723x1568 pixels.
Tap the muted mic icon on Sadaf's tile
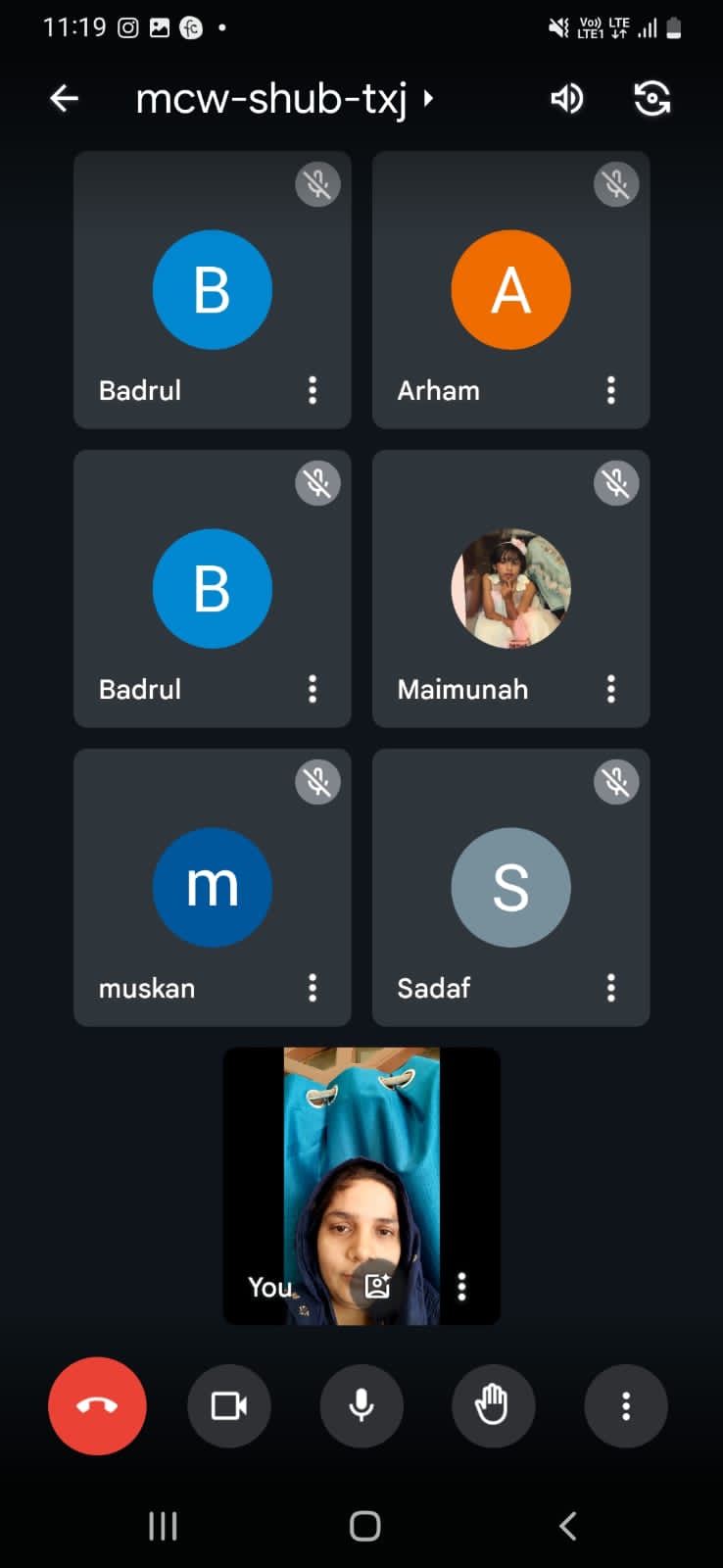tap(616, 782)
